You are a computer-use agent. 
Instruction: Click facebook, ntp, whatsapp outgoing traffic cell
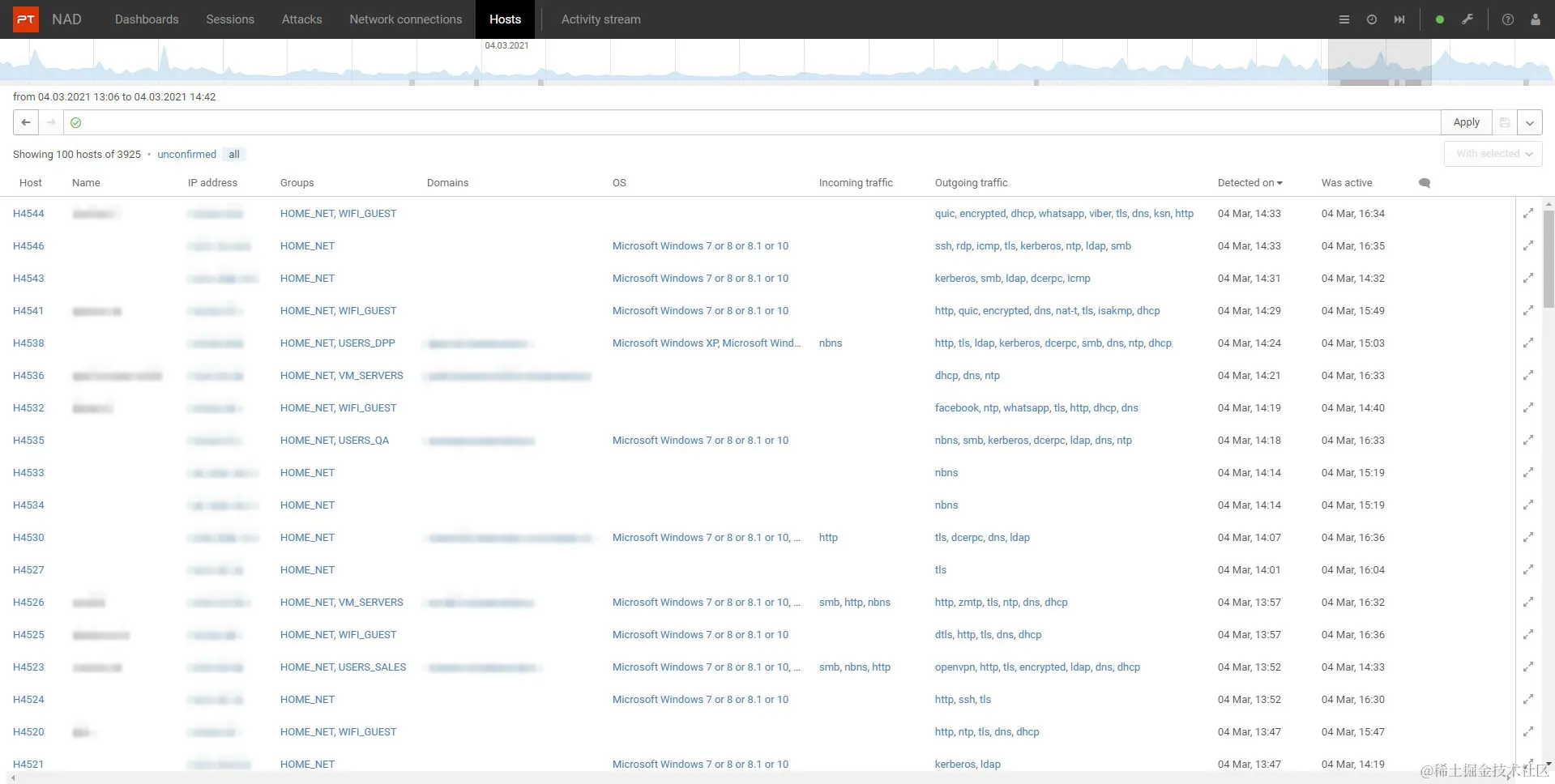pyautogui.click(x=1036, y=408)
